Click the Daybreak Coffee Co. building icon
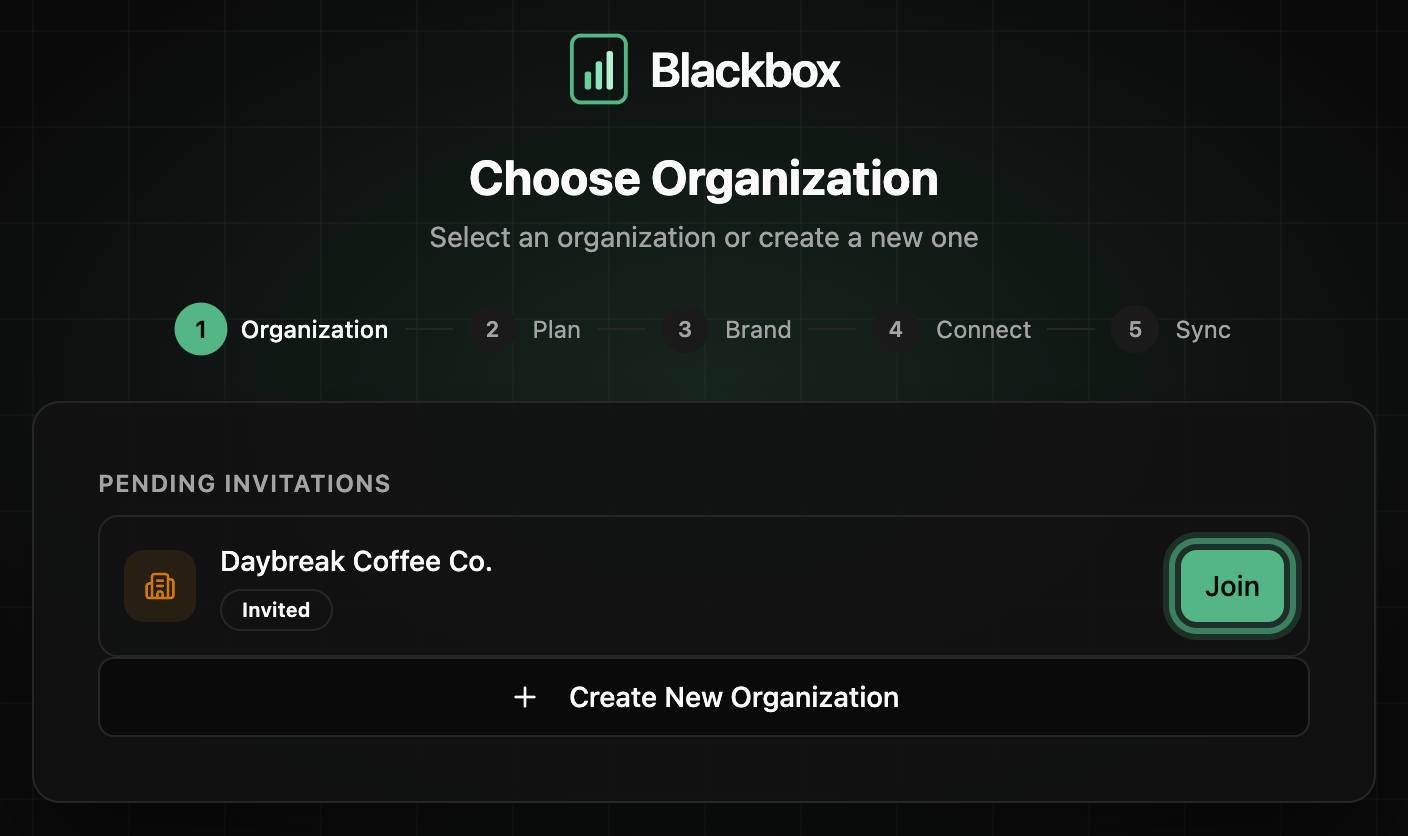Screen dimensions: 1408x836 (160, 586)
